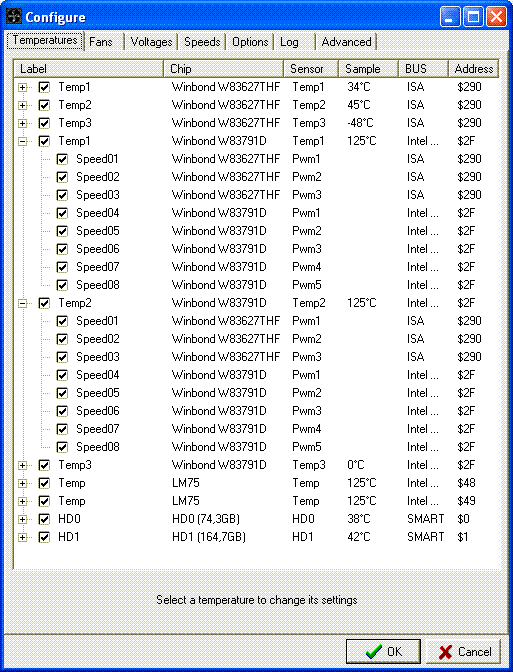Switch to the Fans tab

click(x=103, y=42)
